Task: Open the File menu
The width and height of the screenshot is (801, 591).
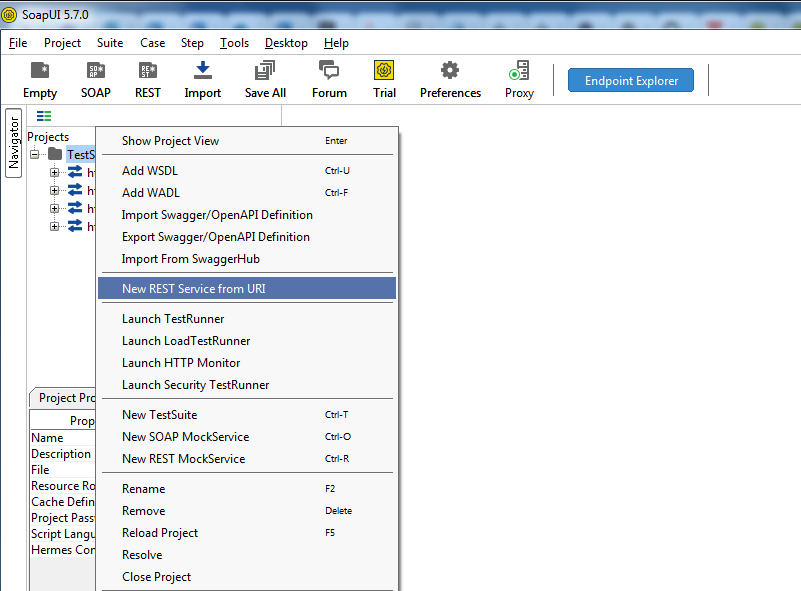Action: click(x=18, y=43)
